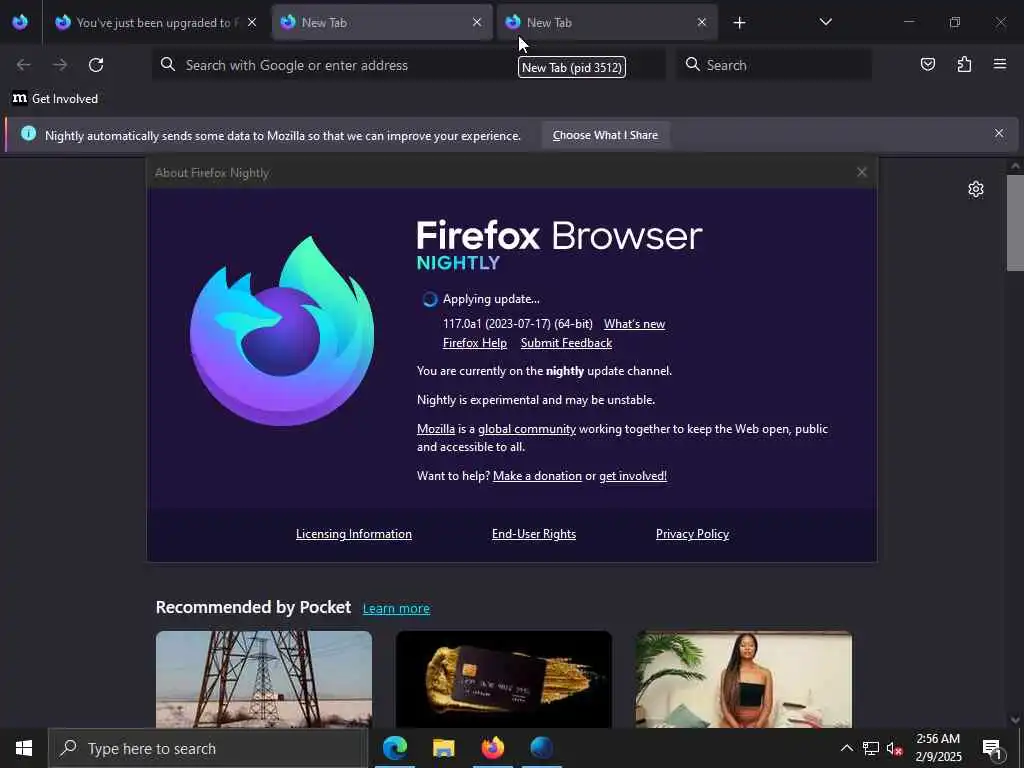Follow the global community link
This screenshot has width=1024, height=768.
[526, 429]
